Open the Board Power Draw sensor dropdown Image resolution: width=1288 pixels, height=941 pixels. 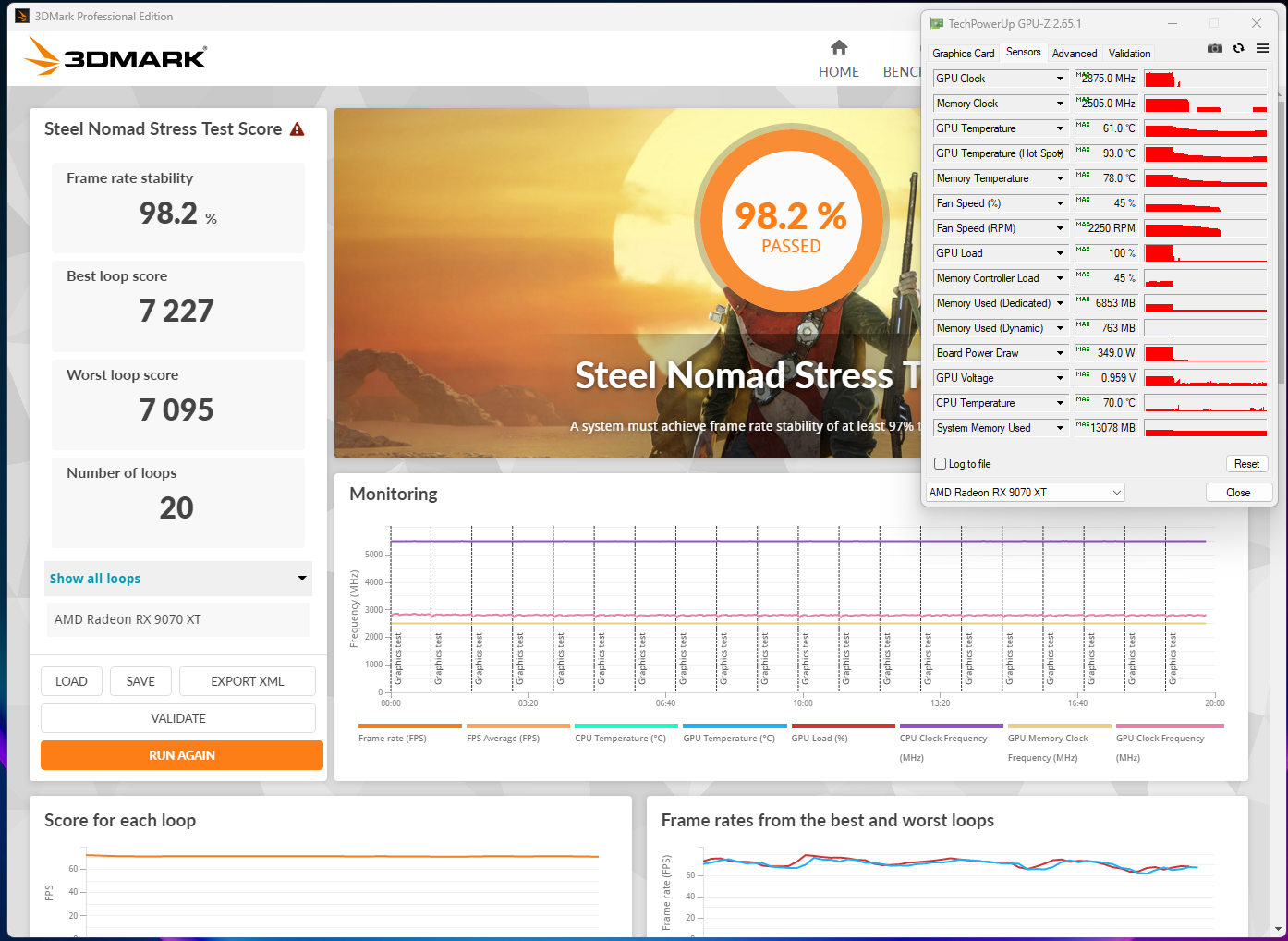coord(1060,353)
